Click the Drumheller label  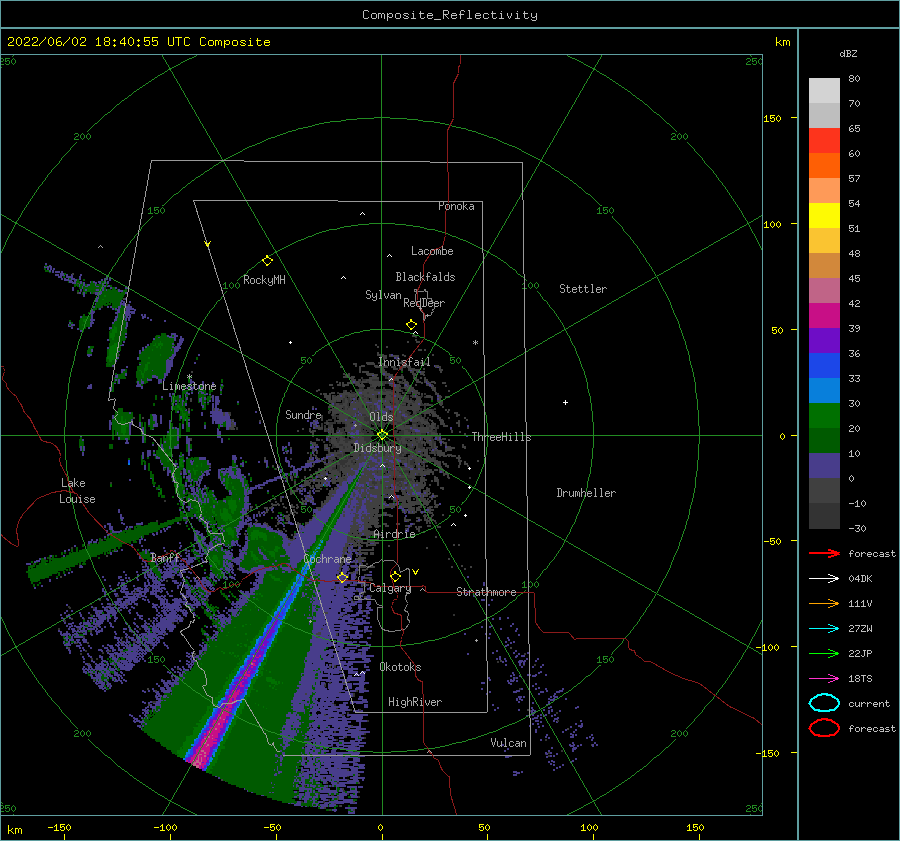click(586, 493)
